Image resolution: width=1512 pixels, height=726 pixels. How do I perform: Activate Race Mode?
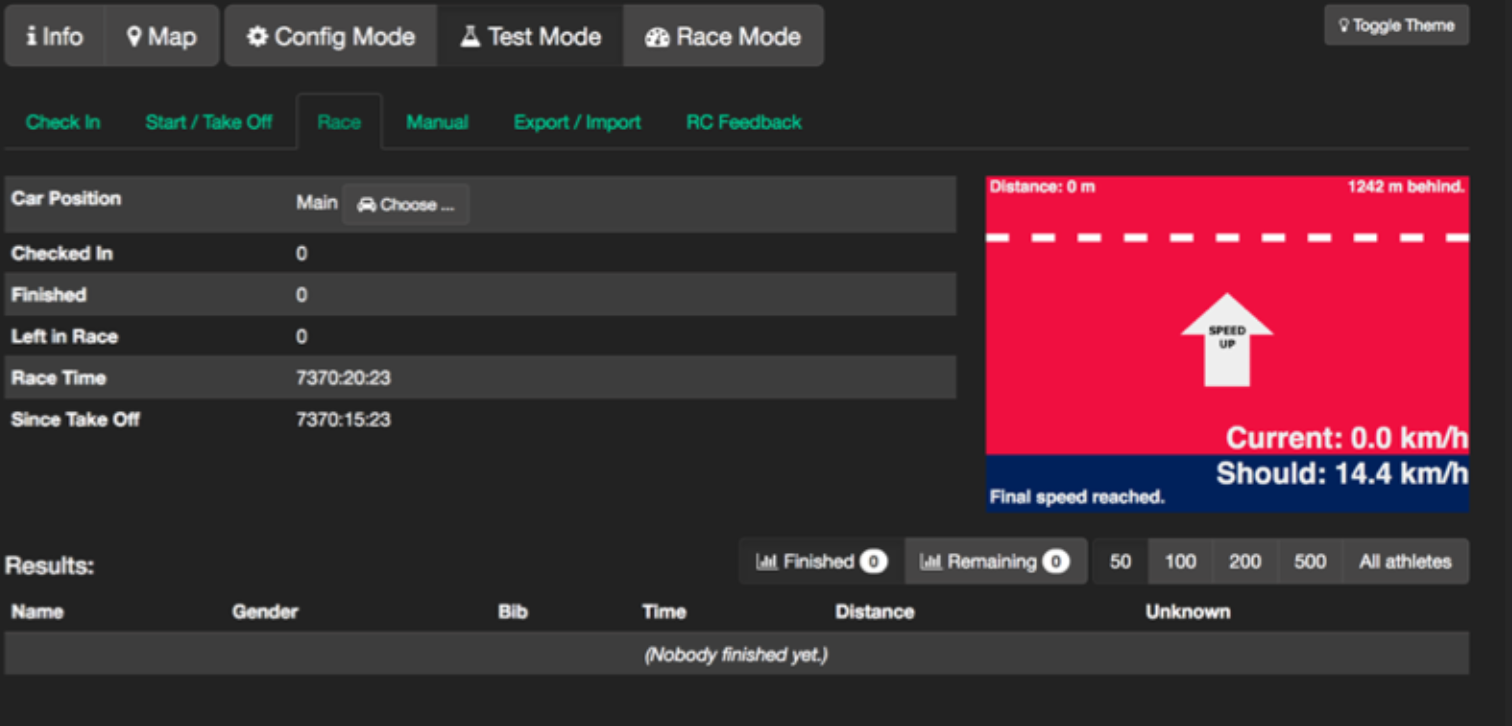point(723,37)
